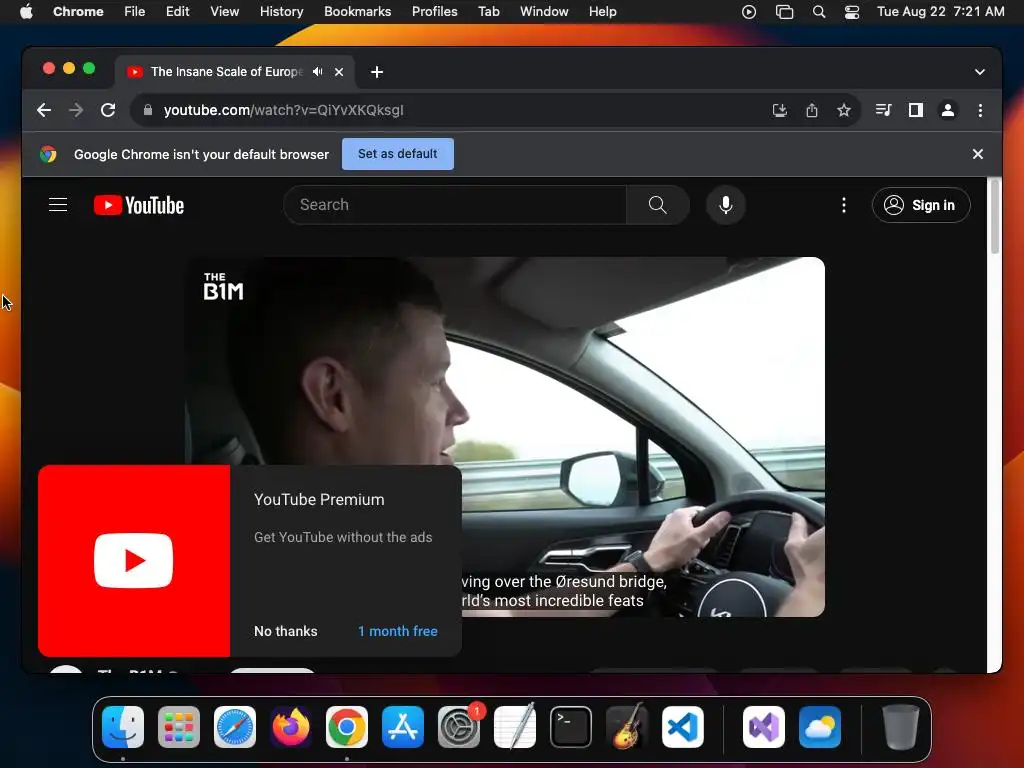This screenshot has height=768, width=1024.
Task: Open the YouTube hamburger guide menu
Action: click(58, 205)
